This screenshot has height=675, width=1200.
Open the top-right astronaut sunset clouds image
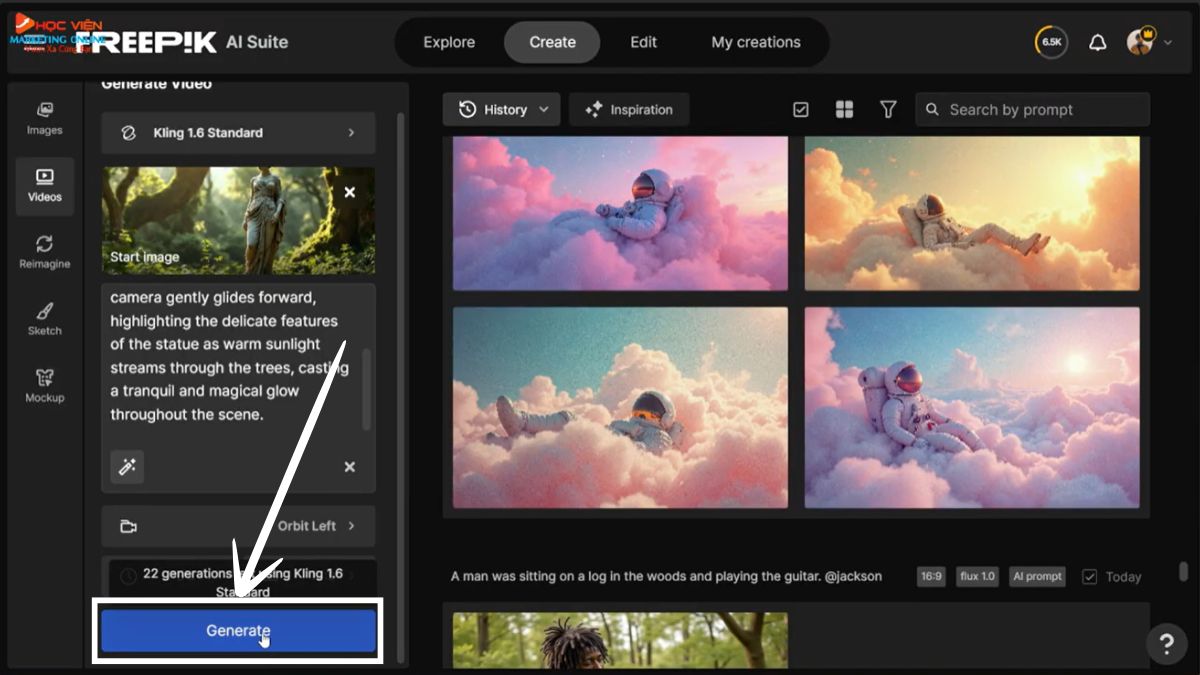pos(972,213)
